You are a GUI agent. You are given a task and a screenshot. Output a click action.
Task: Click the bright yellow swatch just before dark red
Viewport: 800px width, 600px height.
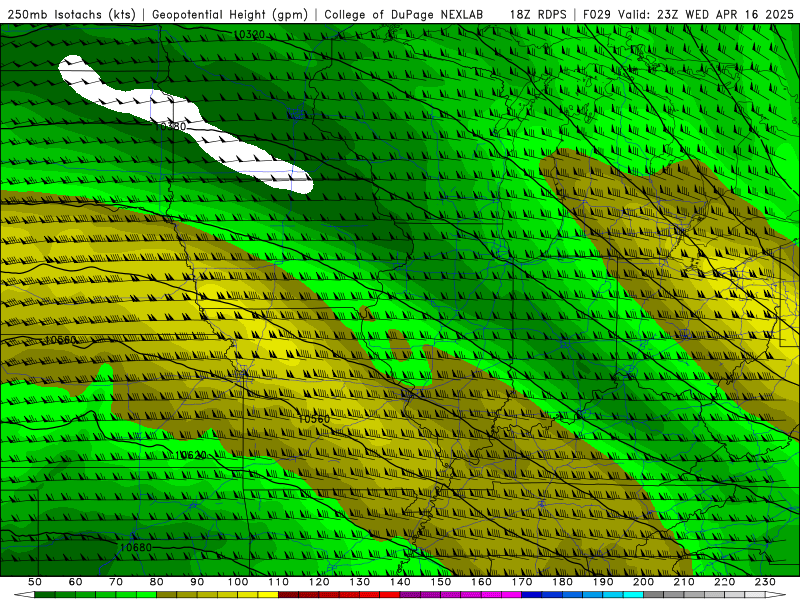pyautogui.click(x=268, y=595)
